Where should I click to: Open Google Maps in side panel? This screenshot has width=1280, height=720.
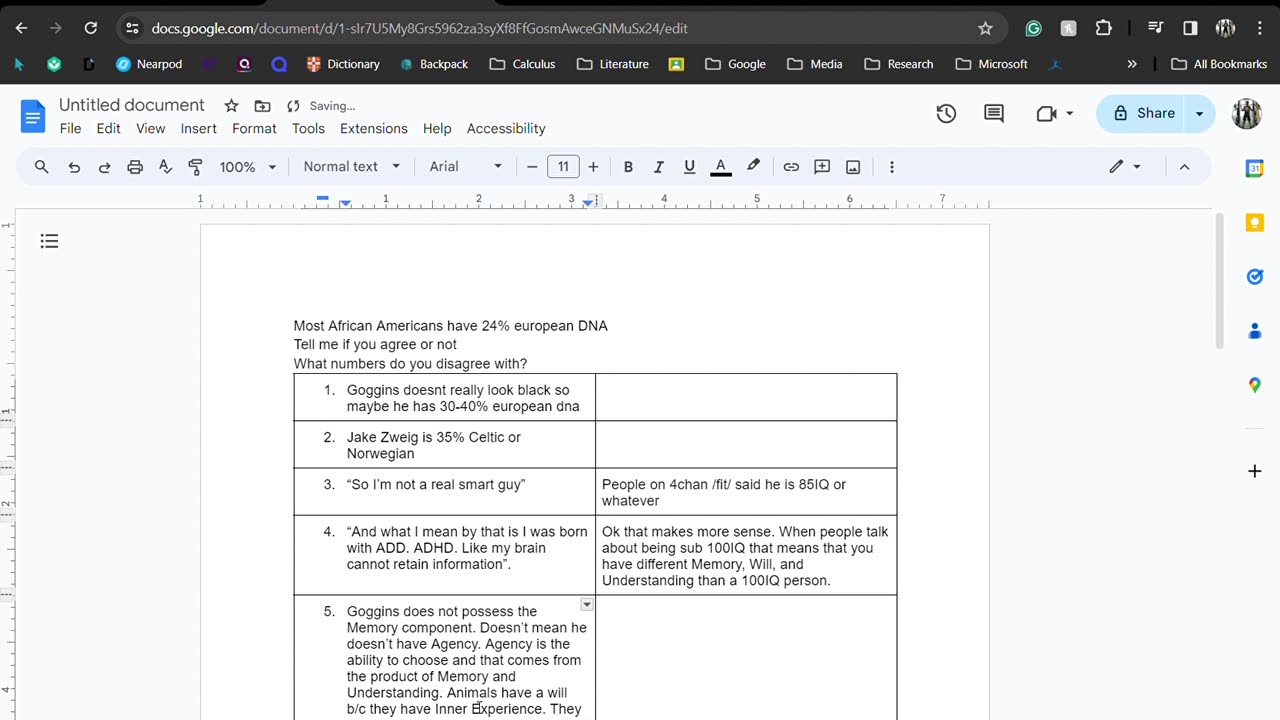coord(1255,385)
